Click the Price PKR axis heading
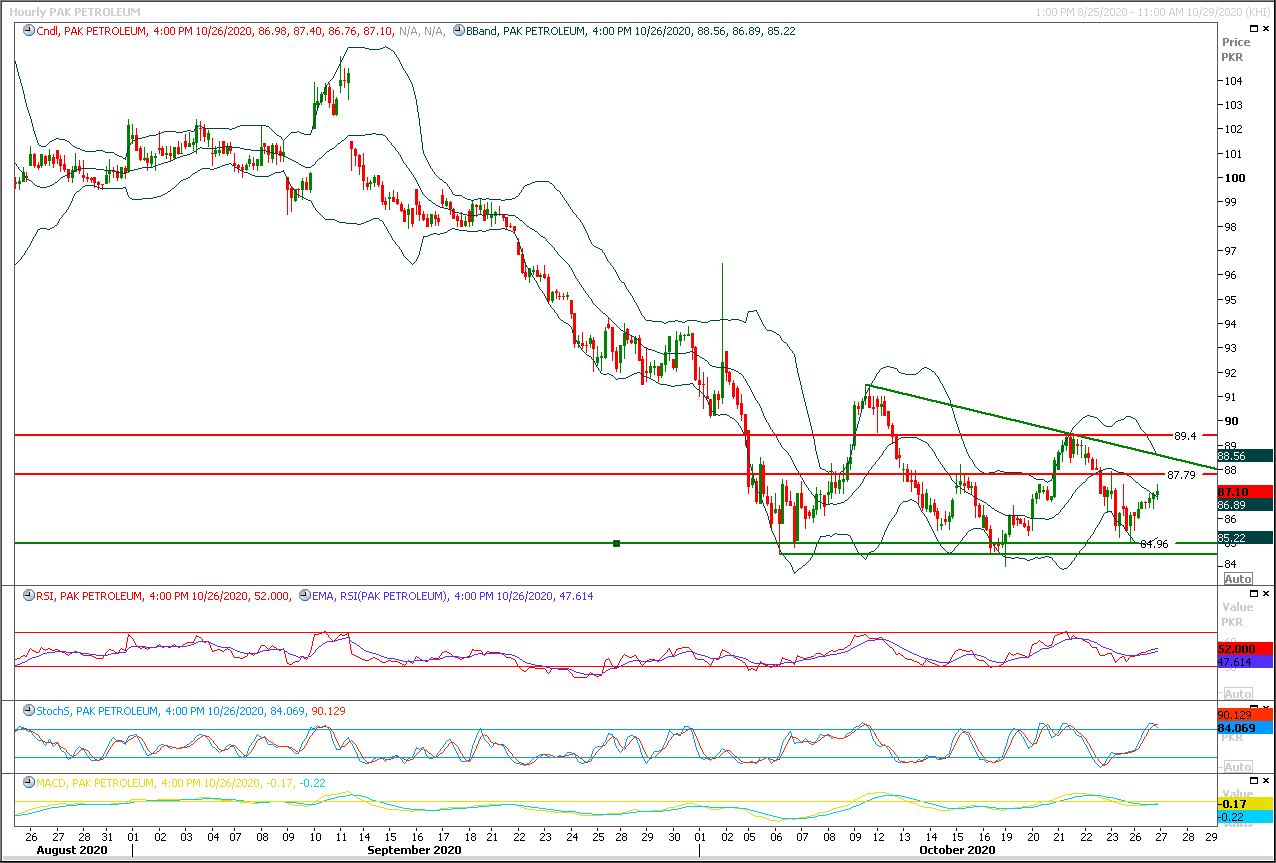Image resolution: width=1276 pixels, height=863 pixels. click(x=1236, y=50)
